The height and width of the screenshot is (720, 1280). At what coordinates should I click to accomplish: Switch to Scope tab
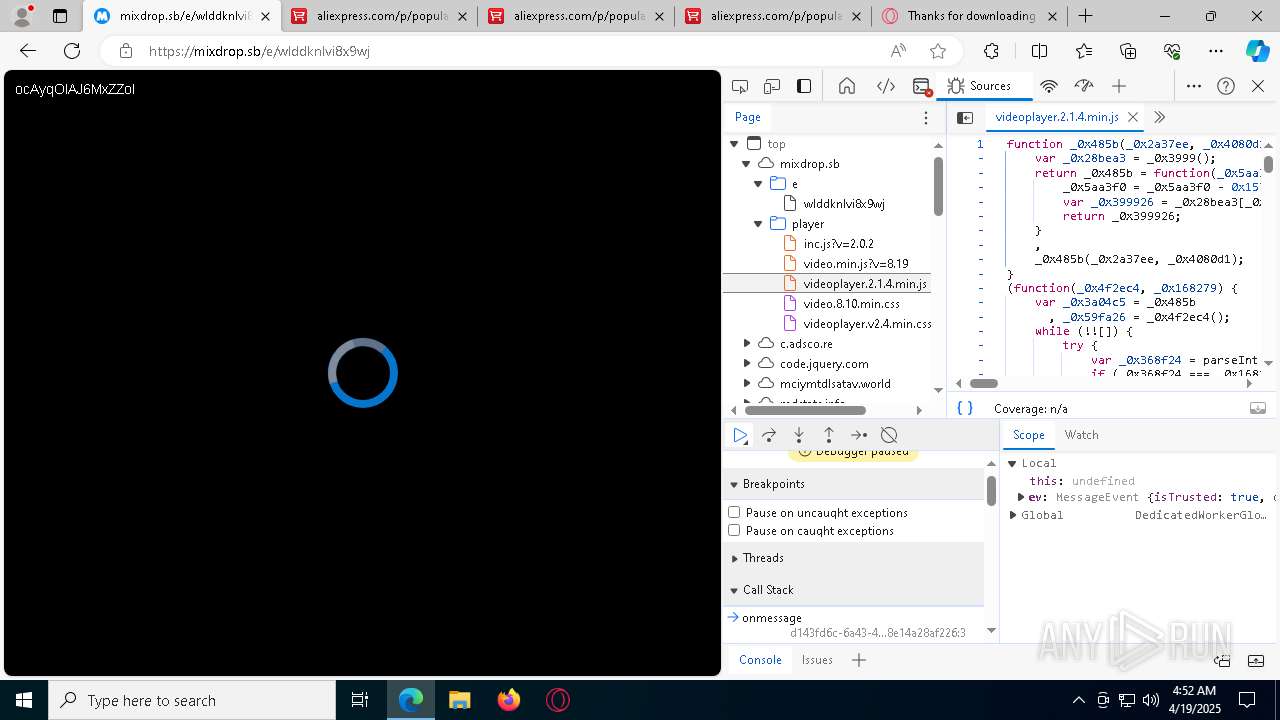(x=1028, y=435)
